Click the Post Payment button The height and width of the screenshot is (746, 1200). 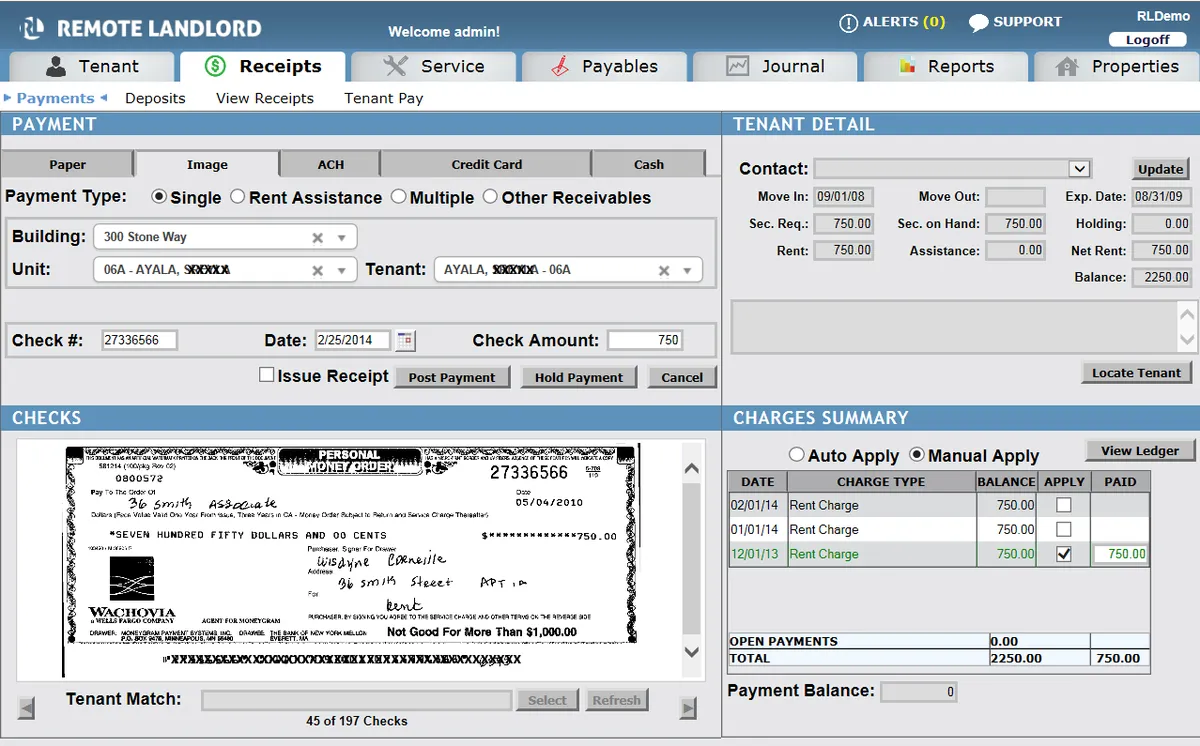[452, 377]
